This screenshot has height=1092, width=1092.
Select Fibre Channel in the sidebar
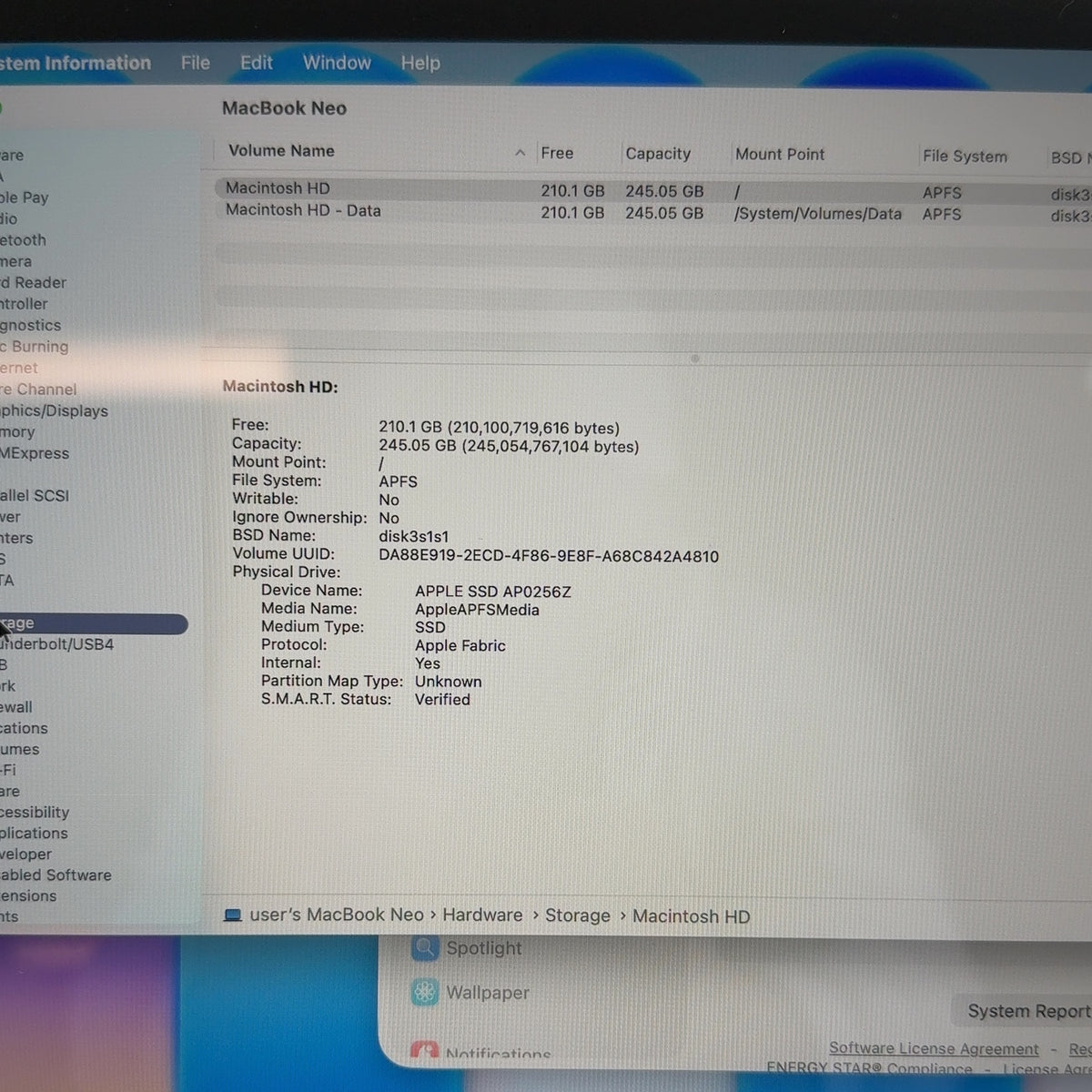pyautogui.click(x=38, y=389)
